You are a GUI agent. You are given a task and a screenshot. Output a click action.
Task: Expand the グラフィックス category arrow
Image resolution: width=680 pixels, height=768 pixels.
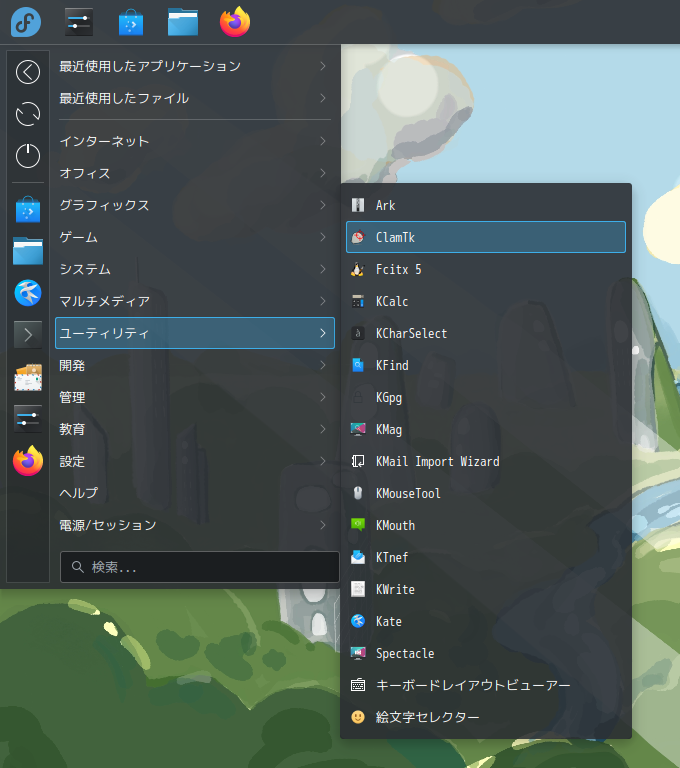pyautogui.click(x=323, y=205)
